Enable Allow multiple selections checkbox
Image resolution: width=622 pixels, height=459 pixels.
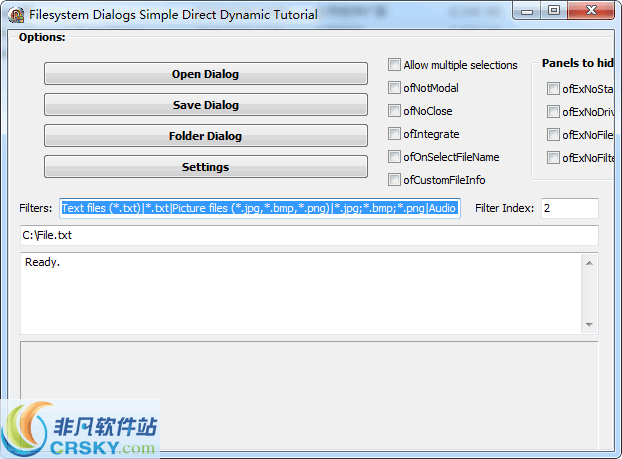point(394,65)
